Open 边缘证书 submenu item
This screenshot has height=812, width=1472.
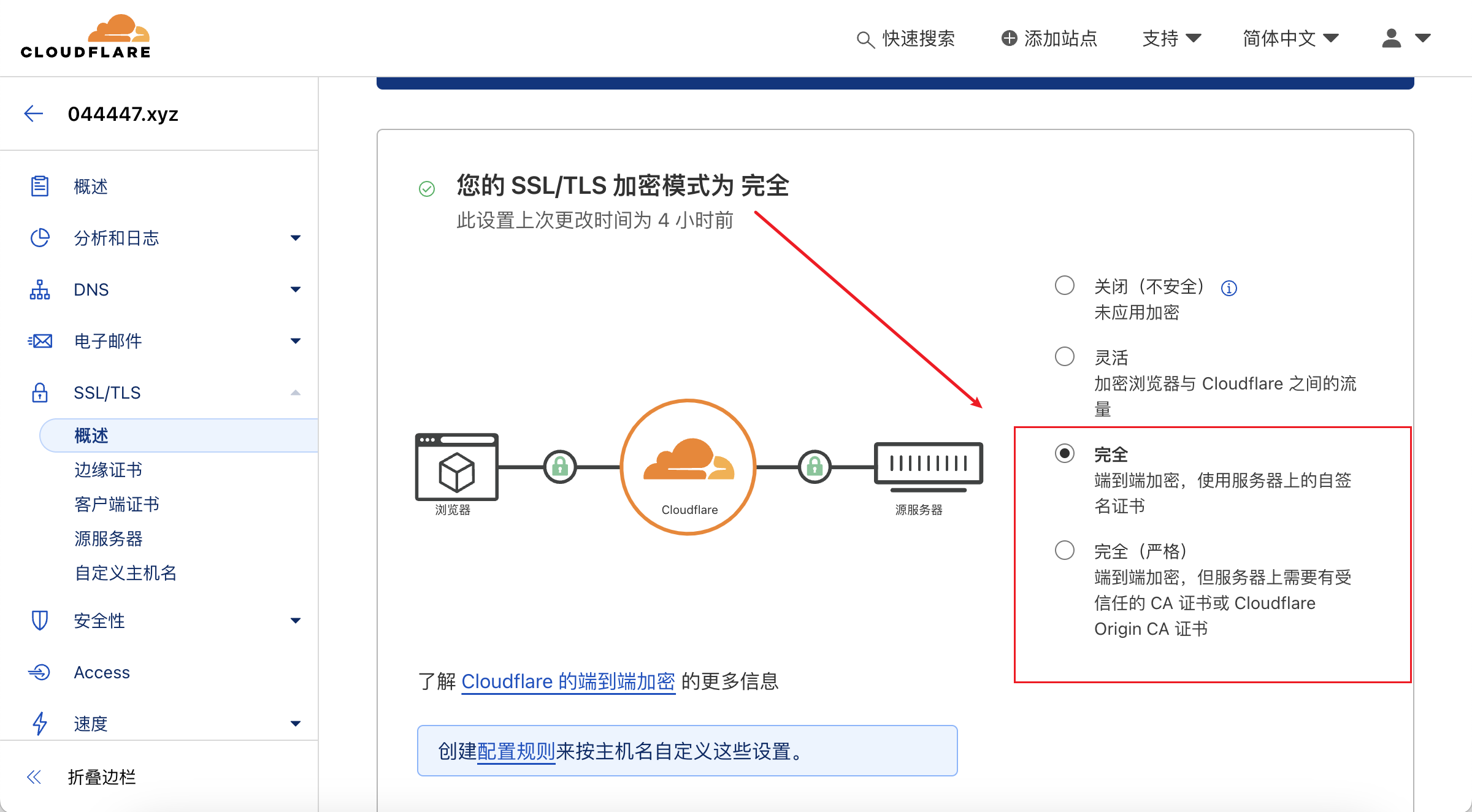(x=108, y=470)
